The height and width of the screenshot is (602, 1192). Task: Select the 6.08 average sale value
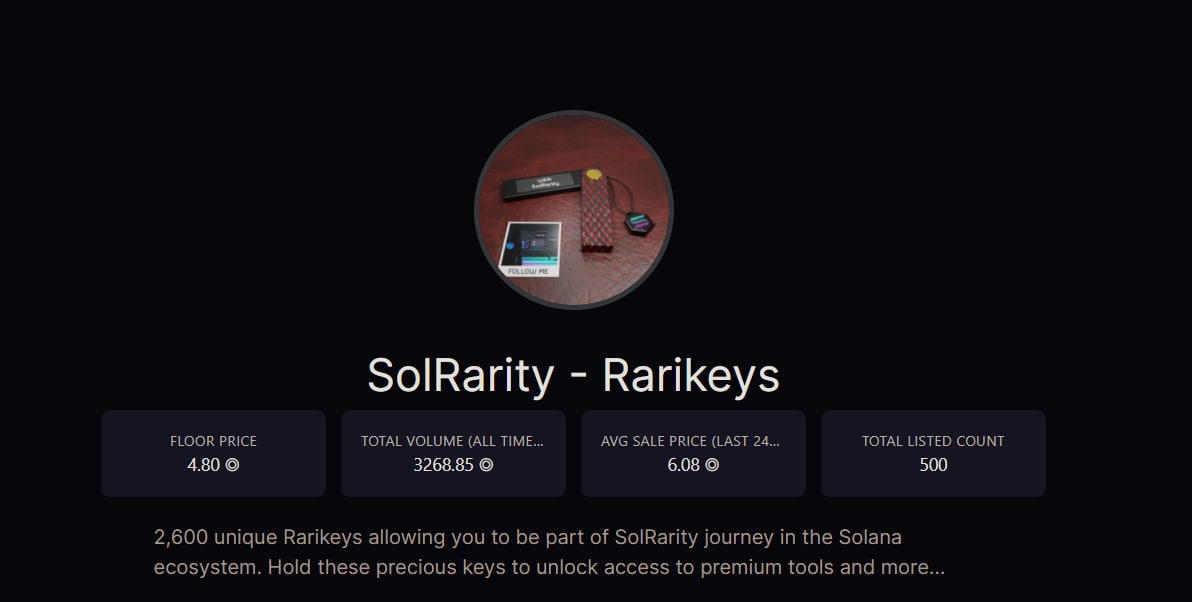(684, 465)
